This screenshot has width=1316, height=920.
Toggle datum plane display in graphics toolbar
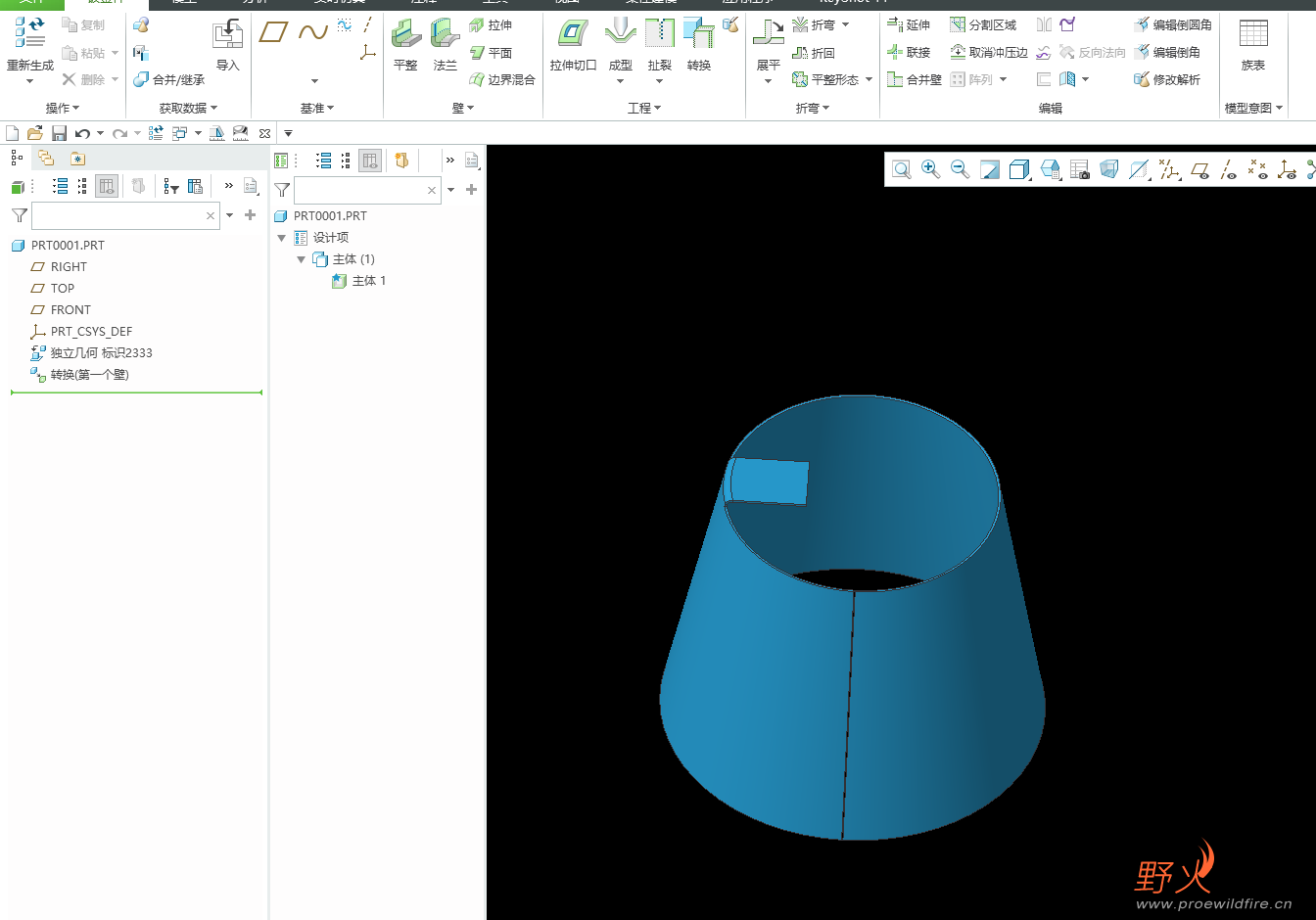coord(1200,169)
